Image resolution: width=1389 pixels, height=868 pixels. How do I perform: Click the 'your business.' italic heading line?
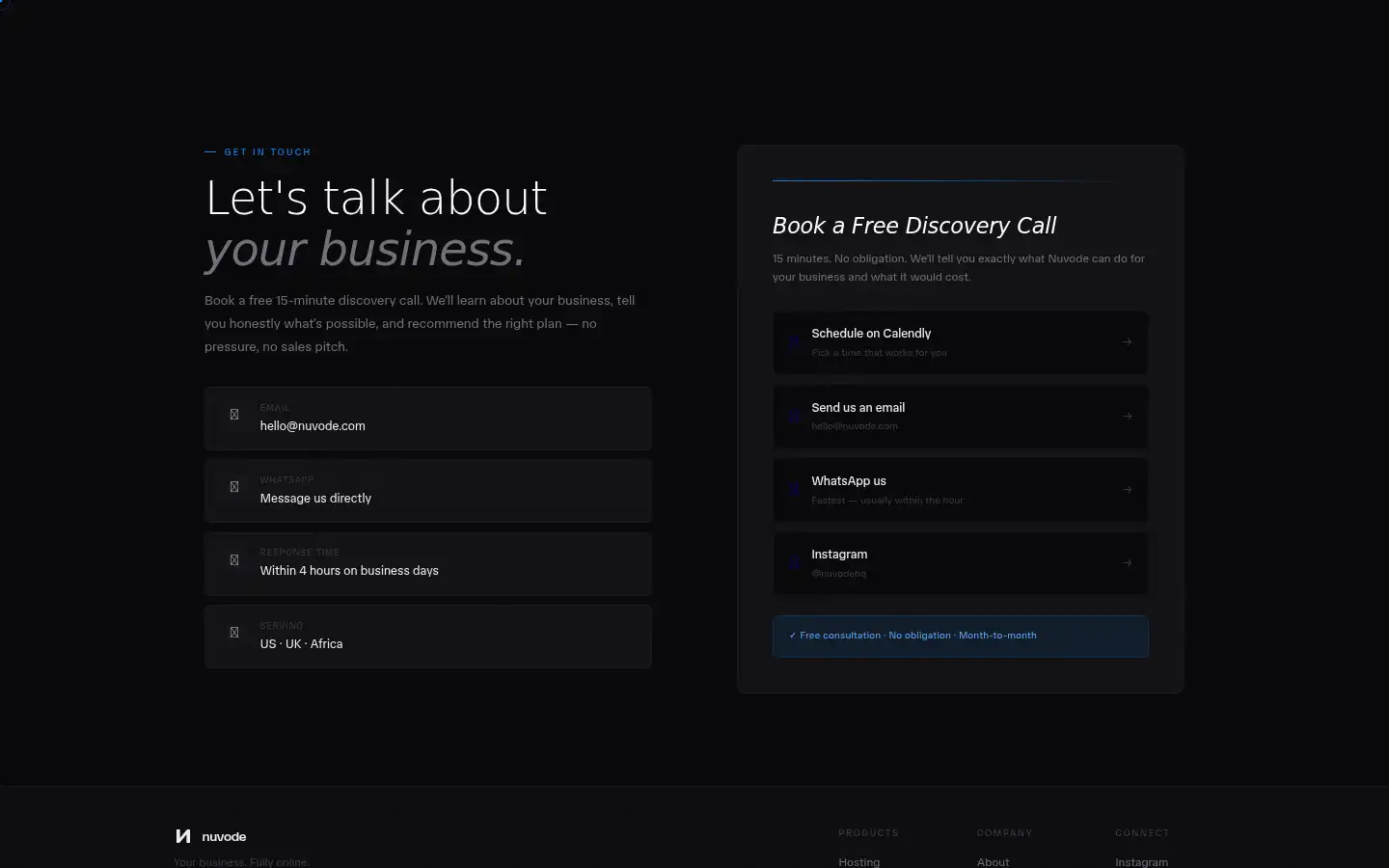click(365, 249)
